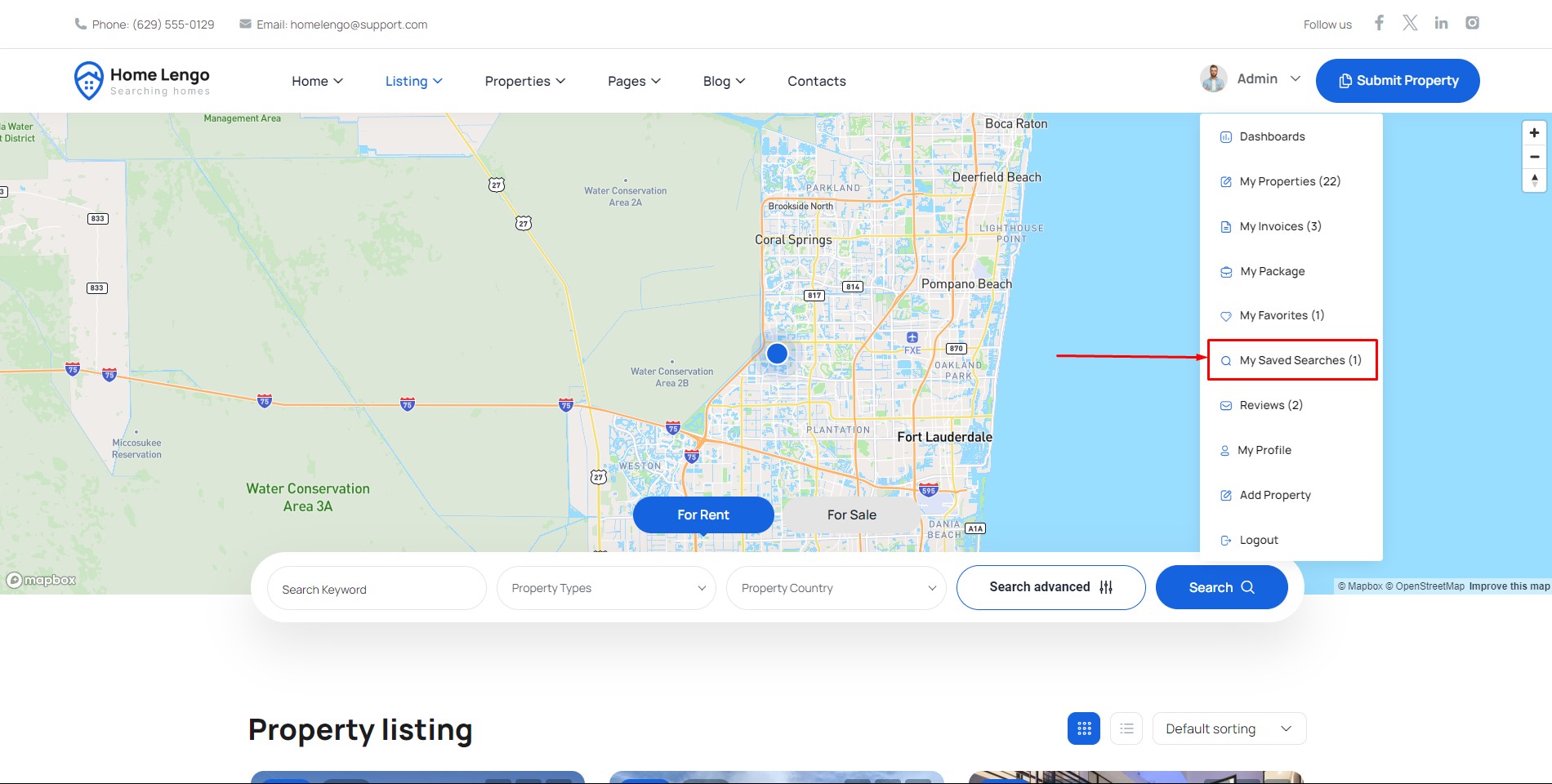Click the My Properties edit icon

tap(1225, 182)
